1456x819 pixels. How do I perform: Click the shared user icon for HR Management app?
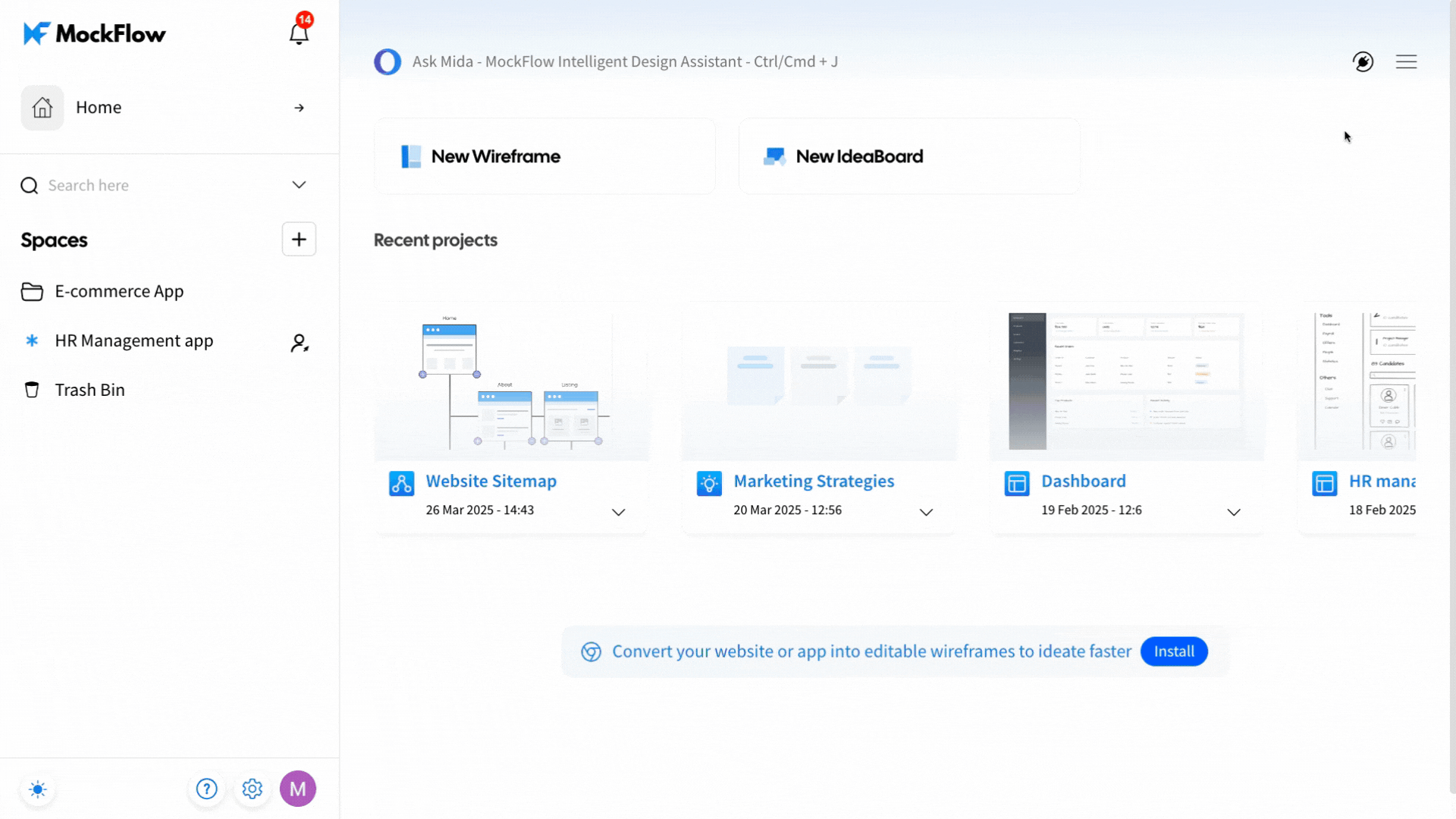pos(300,343)
